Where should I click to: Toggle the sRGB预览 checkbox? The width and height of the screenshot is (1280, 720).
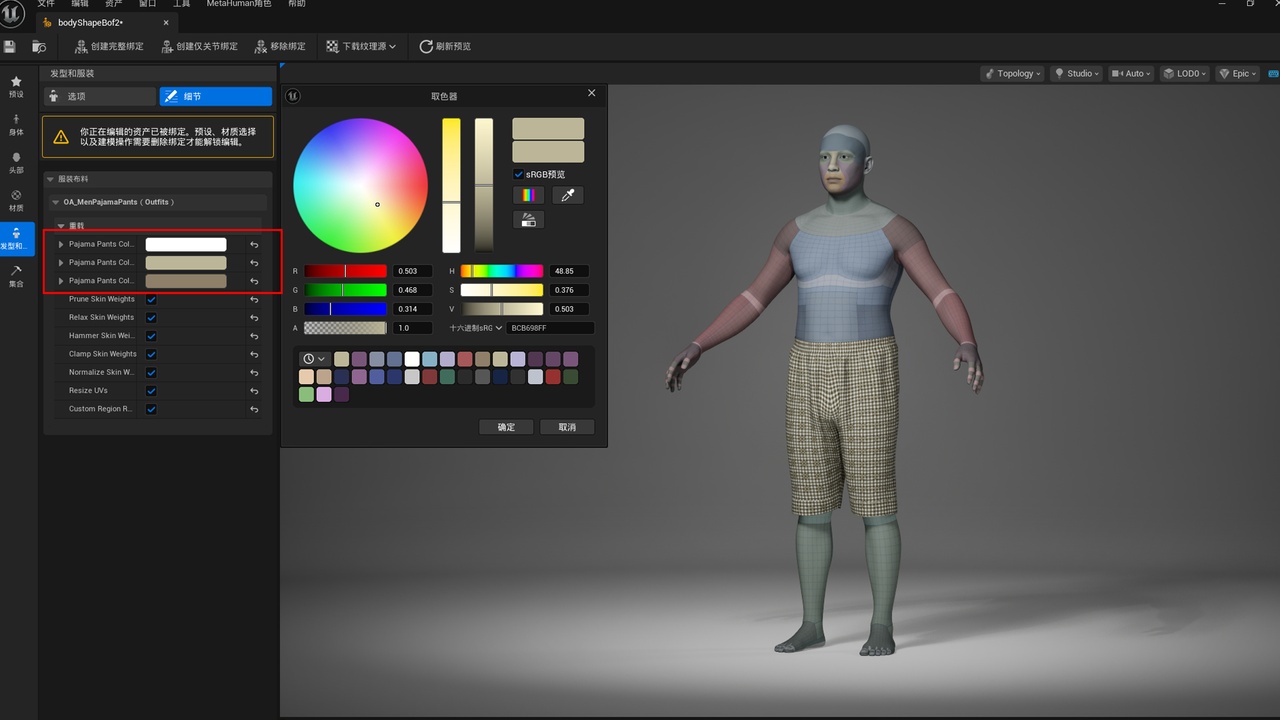(x=519, y=174)
